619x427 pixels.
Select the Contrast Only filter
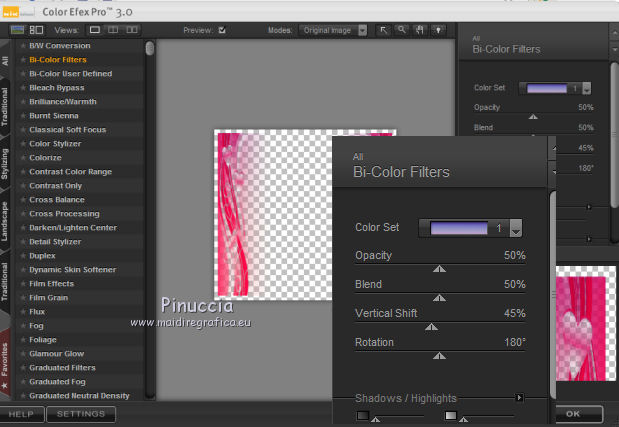(56, 186)
